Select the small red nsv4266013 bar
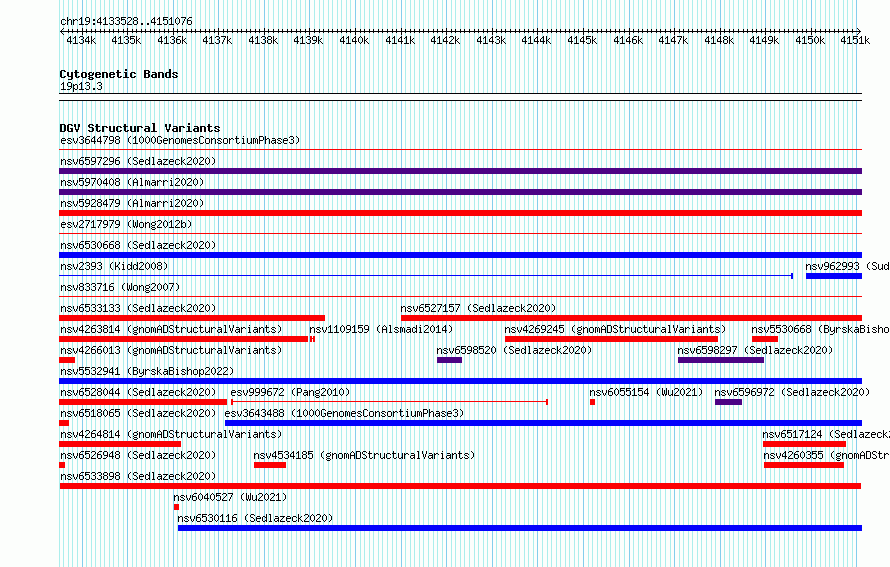The height and width of the screenshot is (567, 890). click(67, 360)
